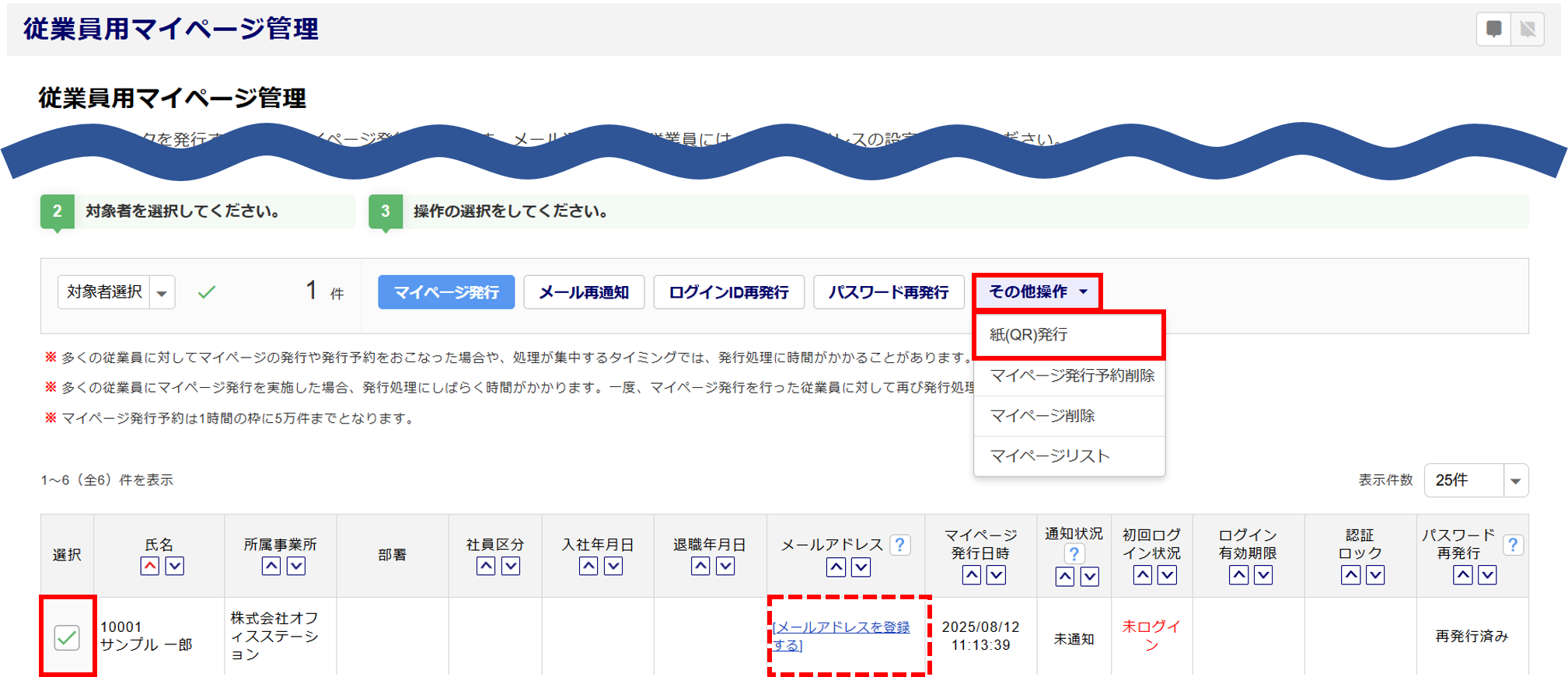Open the 表示件数 25件 dropdown
The width and height of the screenshot is (1568, 677).
click(x=1514, y=480)
